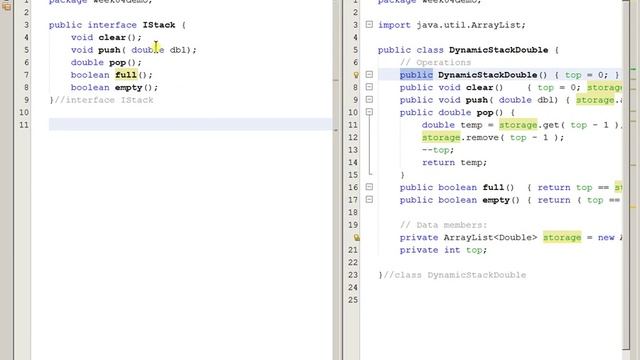The image size is (640, 360).
Task: Click 'import java.util.ArrayList;' statement
Action: tap(451, 25)
